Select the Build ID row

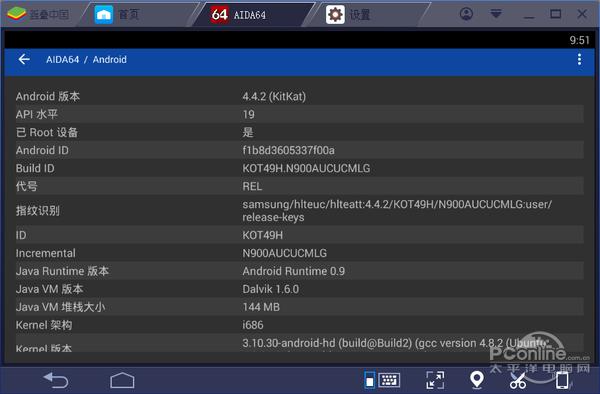click(300, 168)
